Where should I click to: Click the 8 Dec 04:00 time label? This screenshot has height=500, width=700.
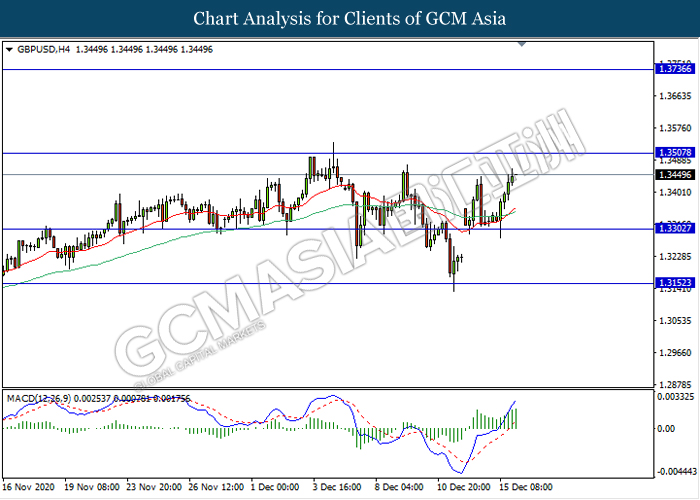(x=399, y=487)
